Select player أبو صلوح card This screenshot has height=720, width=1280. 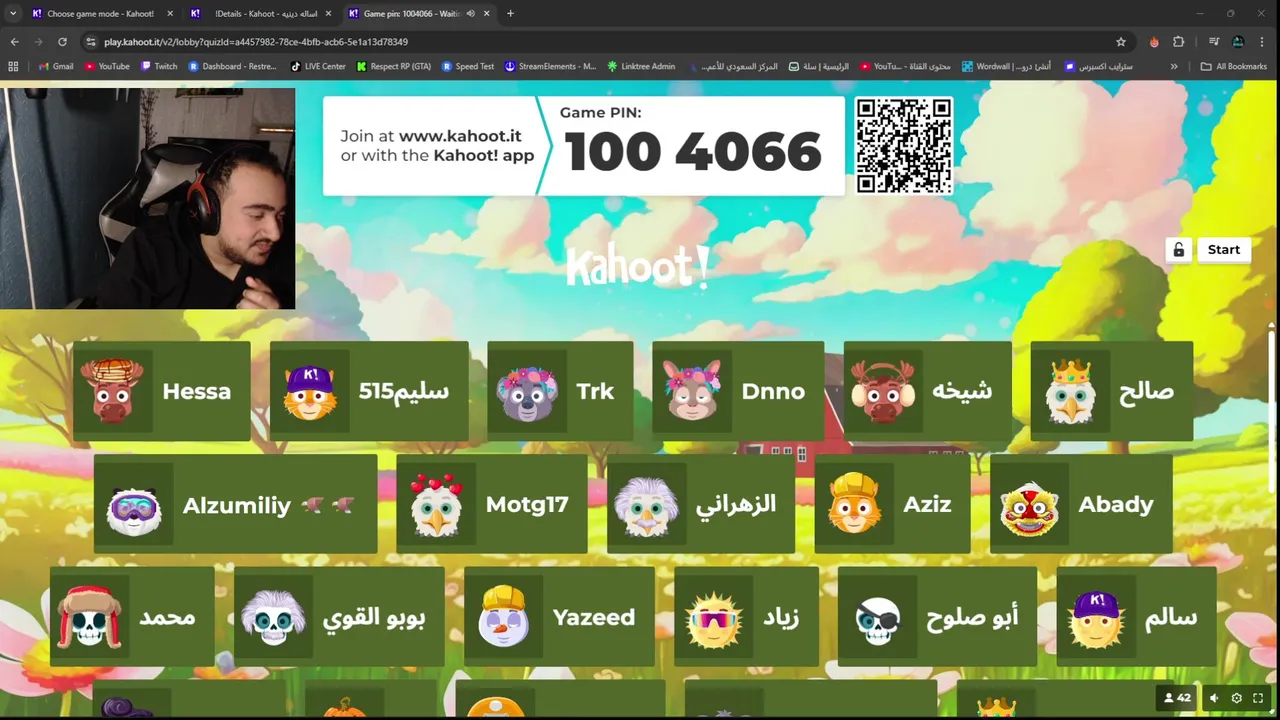pyautogui.click(x=937, y=617)
